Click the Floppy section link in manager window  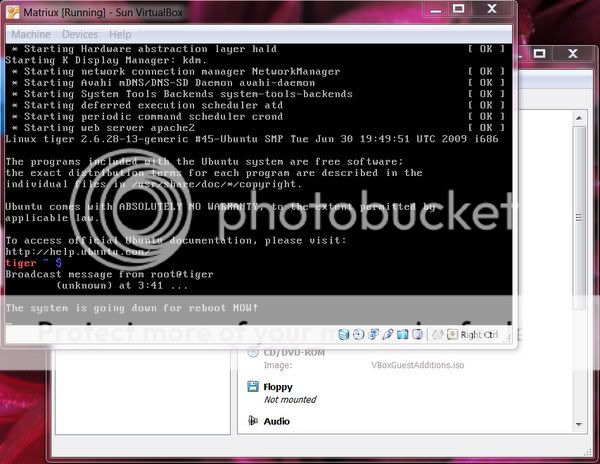[x=278, y=387]
